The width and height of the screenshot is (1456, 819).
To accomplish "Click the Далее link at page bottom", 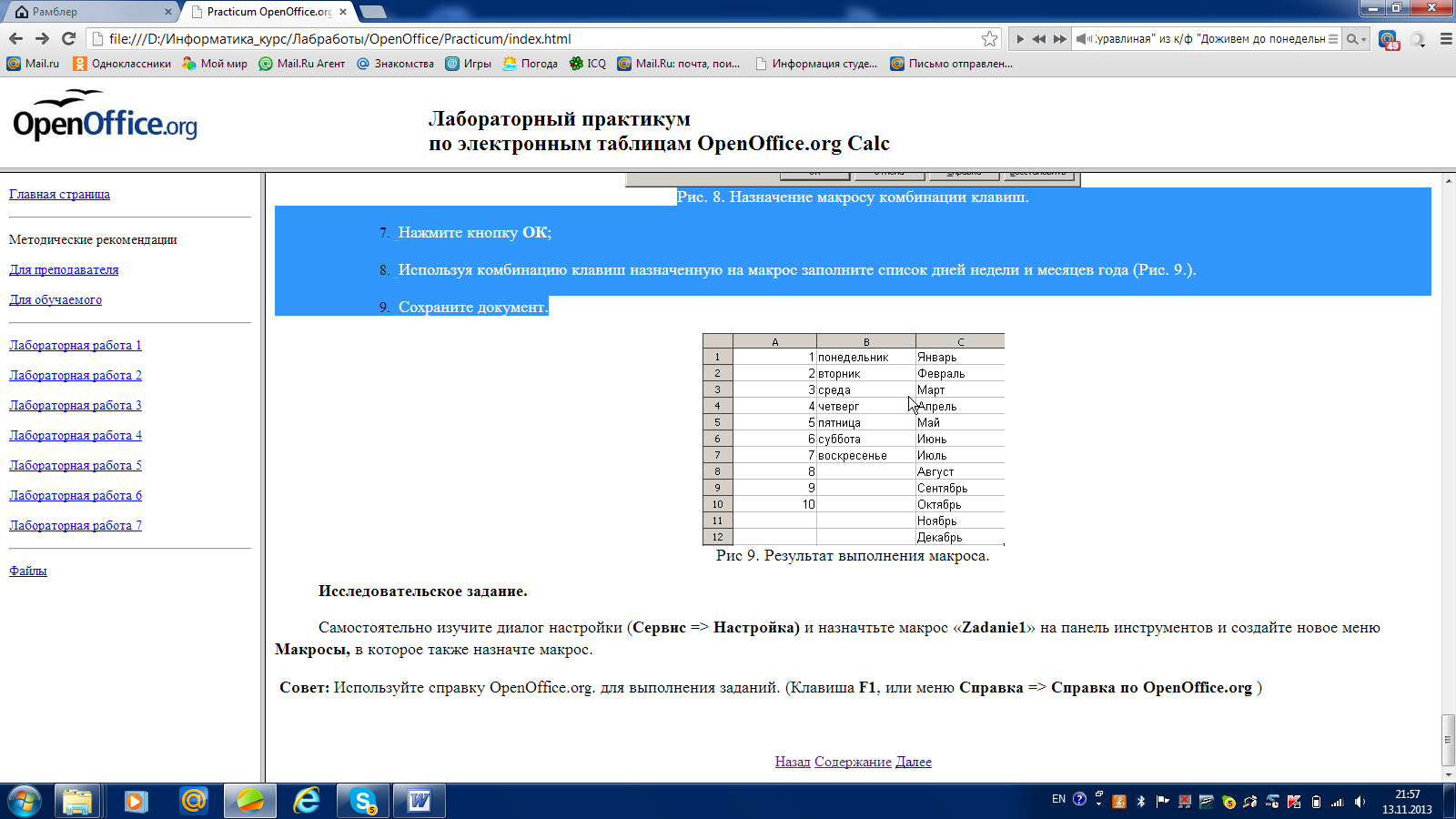I will (914, 762).
